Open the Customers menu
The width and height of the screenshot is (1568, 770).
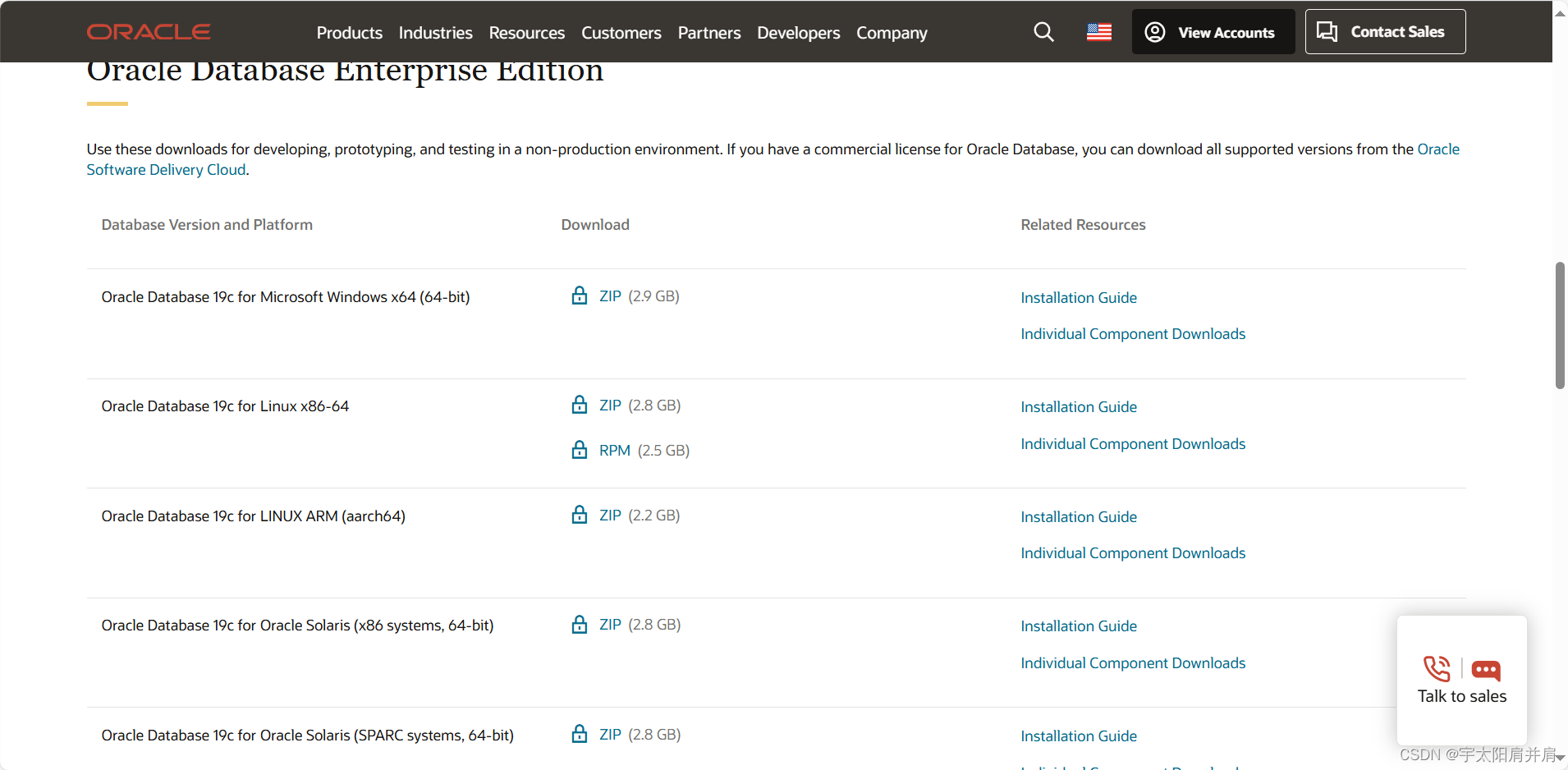pyautogui.click(x=621, y=33)
